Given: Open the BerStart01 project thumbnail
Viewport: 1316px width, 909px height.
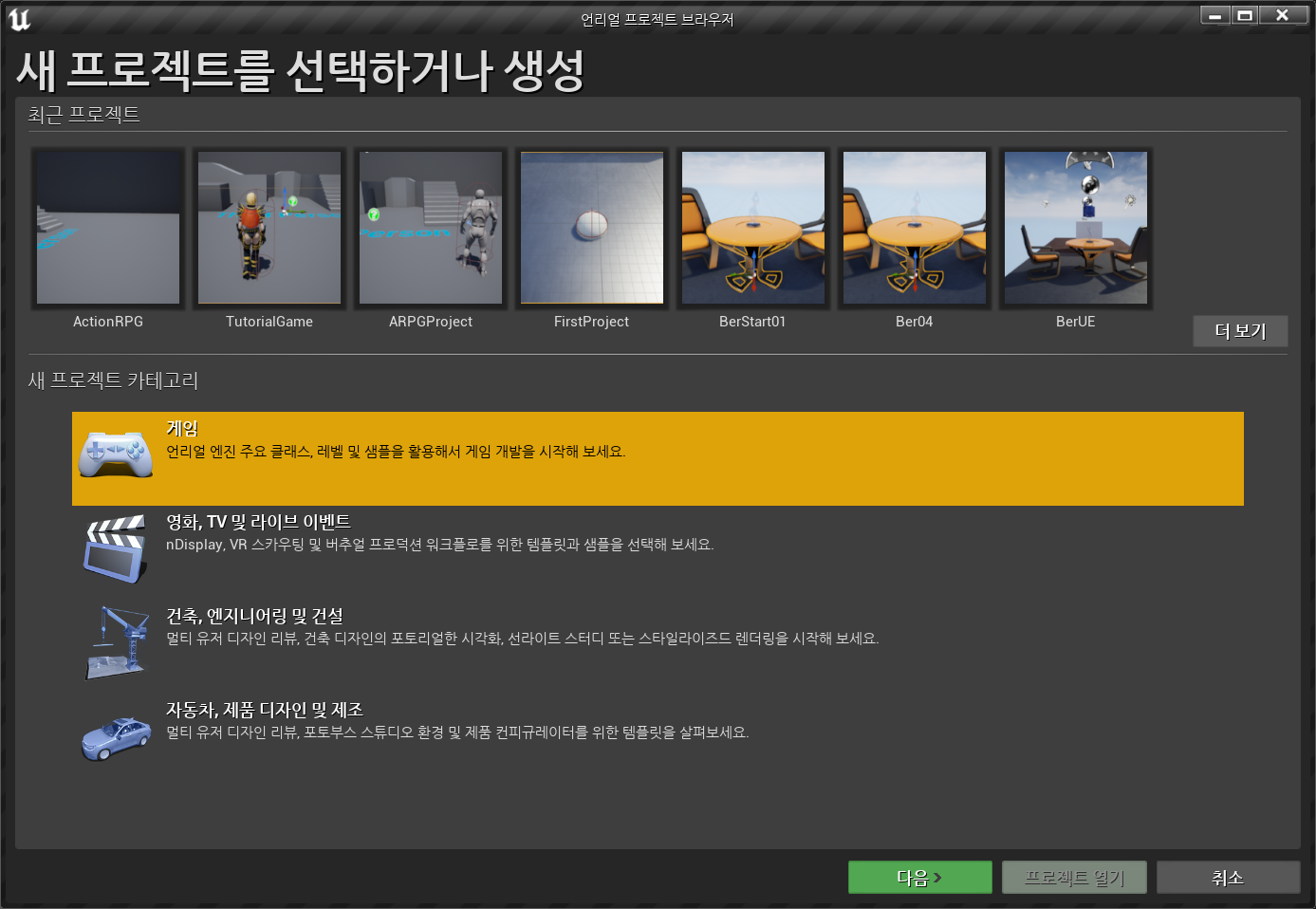Looking at the screenshot, I should point(753,228).
